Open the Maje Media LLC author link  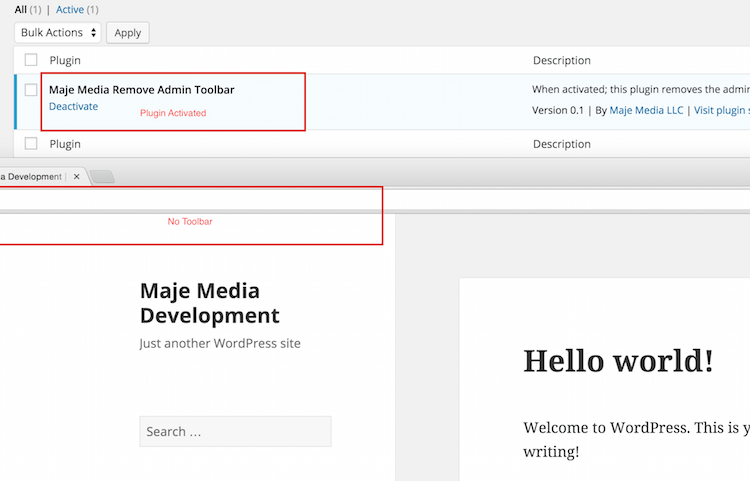[x=646, y=110]
